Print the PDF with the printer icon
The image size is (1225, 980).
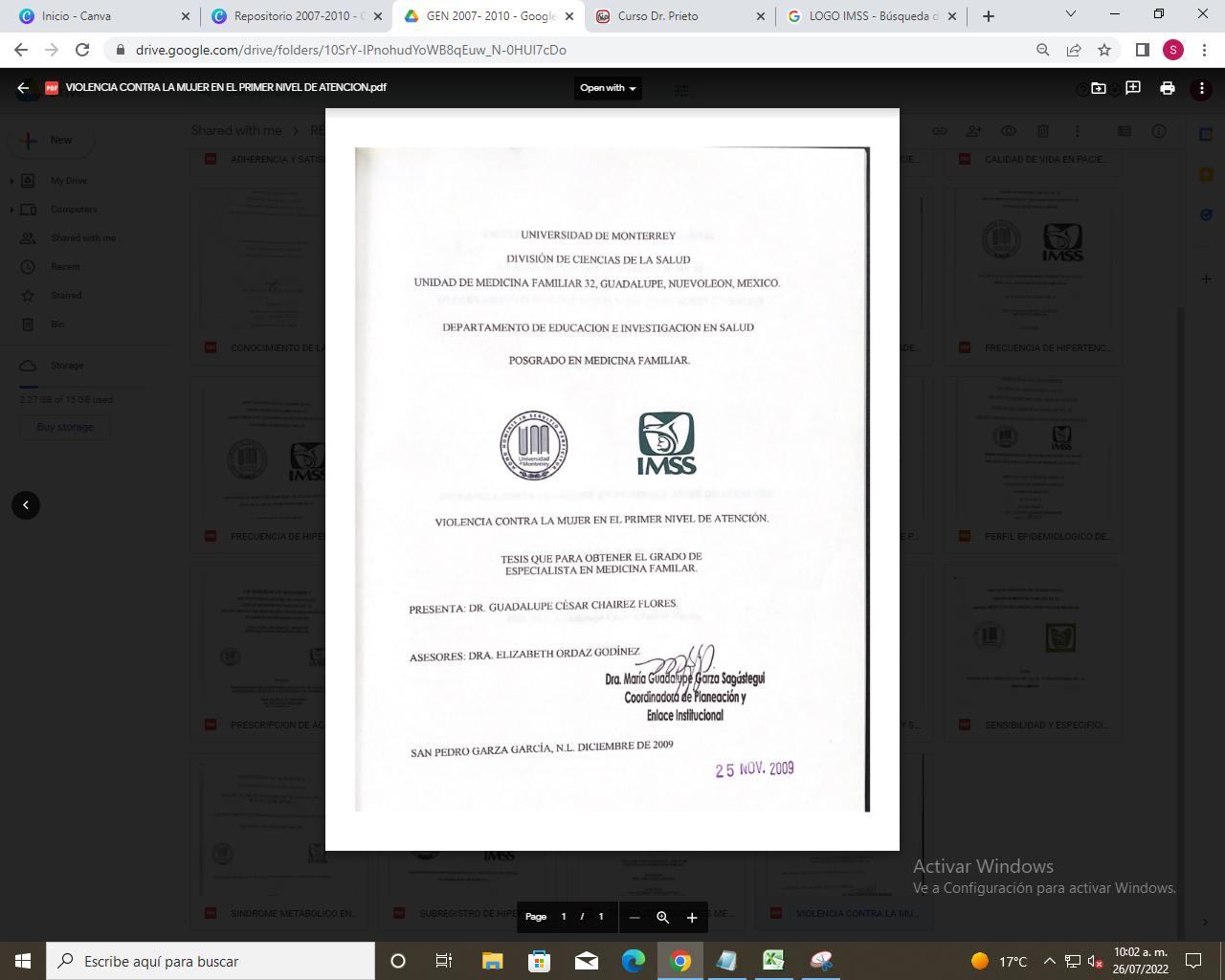[x=1168, y=88]
